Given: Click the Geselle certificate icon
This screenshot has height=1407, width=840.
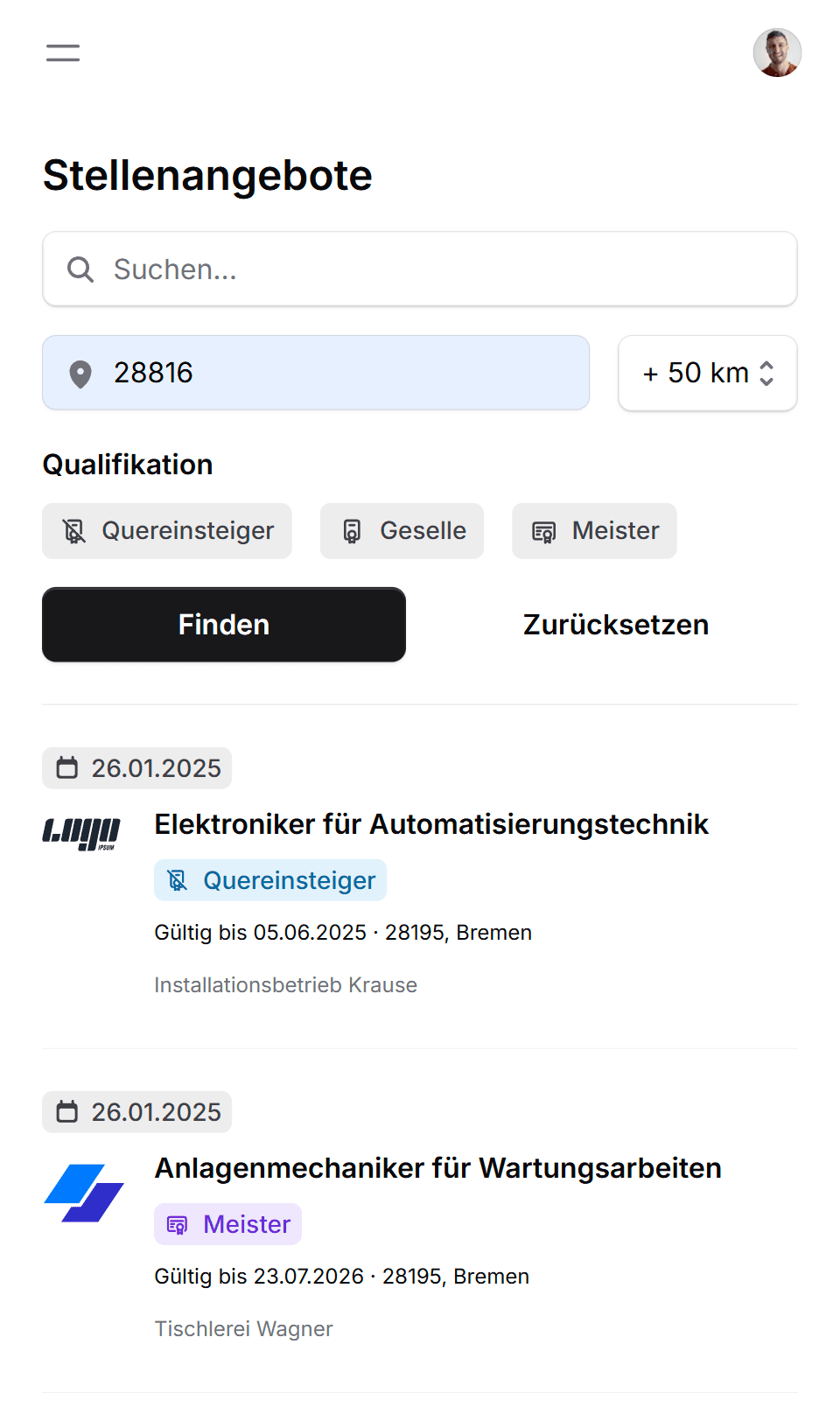Looking at the screenshot, I should (x=353, y=530).
